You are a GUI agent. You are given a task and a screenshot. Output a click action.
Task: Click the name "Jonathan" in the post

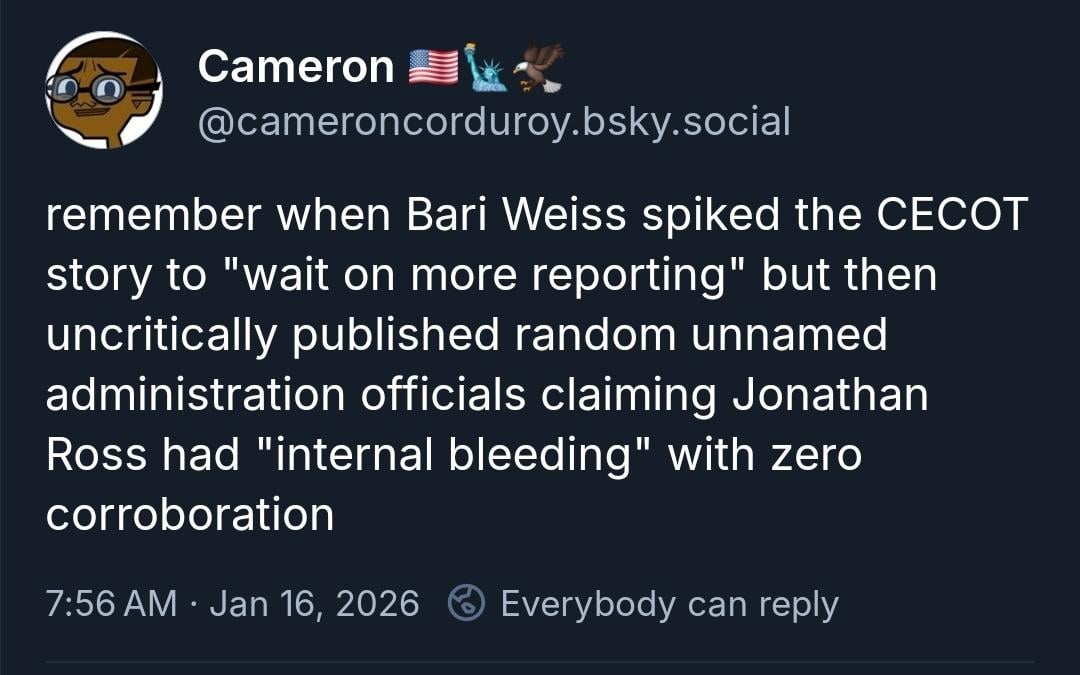(830, 395)
